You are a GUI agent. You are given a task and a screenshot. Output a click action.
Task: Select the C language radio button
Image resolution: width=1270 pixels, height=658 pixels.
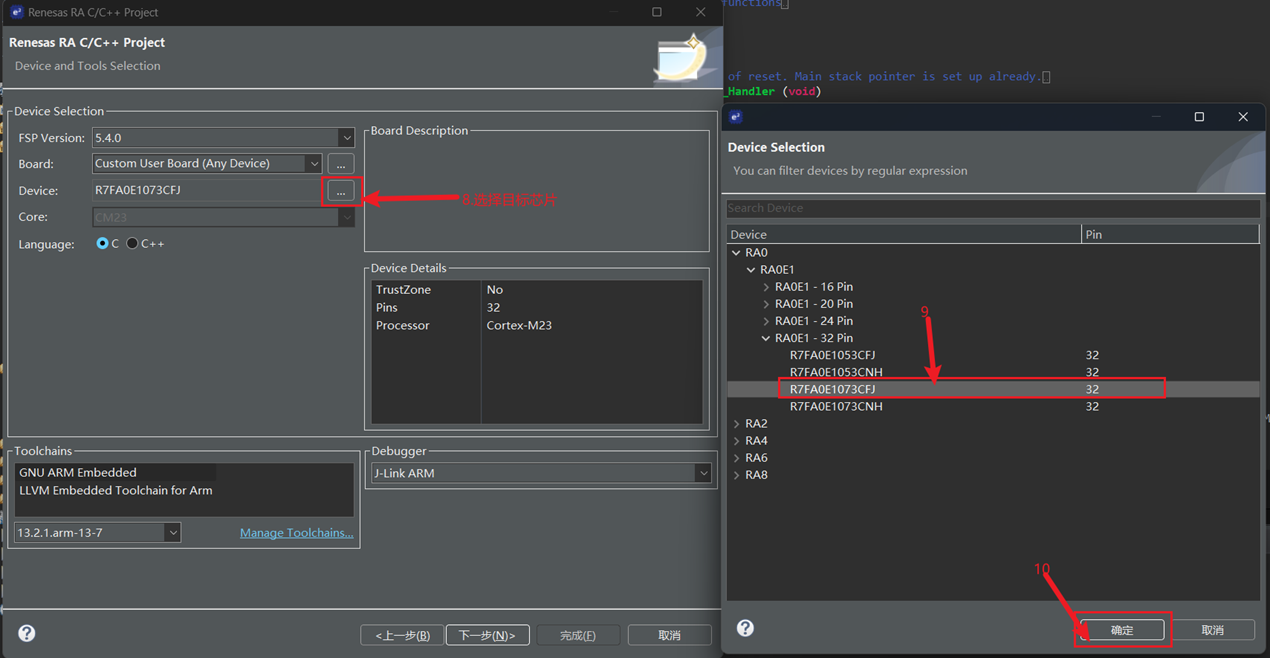pyautogui.click(x=102, y=244)
